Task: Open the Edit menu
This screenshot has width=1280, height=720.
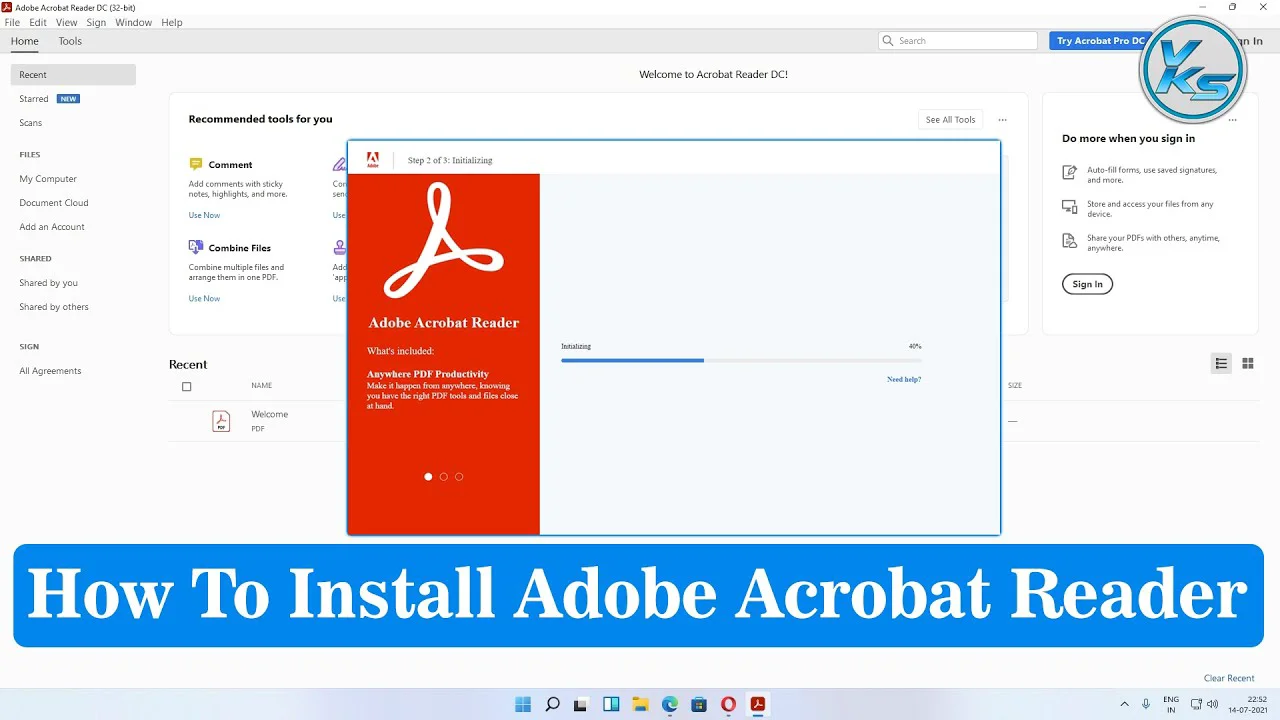Action: pyautogui.click(x=38, y=22)
